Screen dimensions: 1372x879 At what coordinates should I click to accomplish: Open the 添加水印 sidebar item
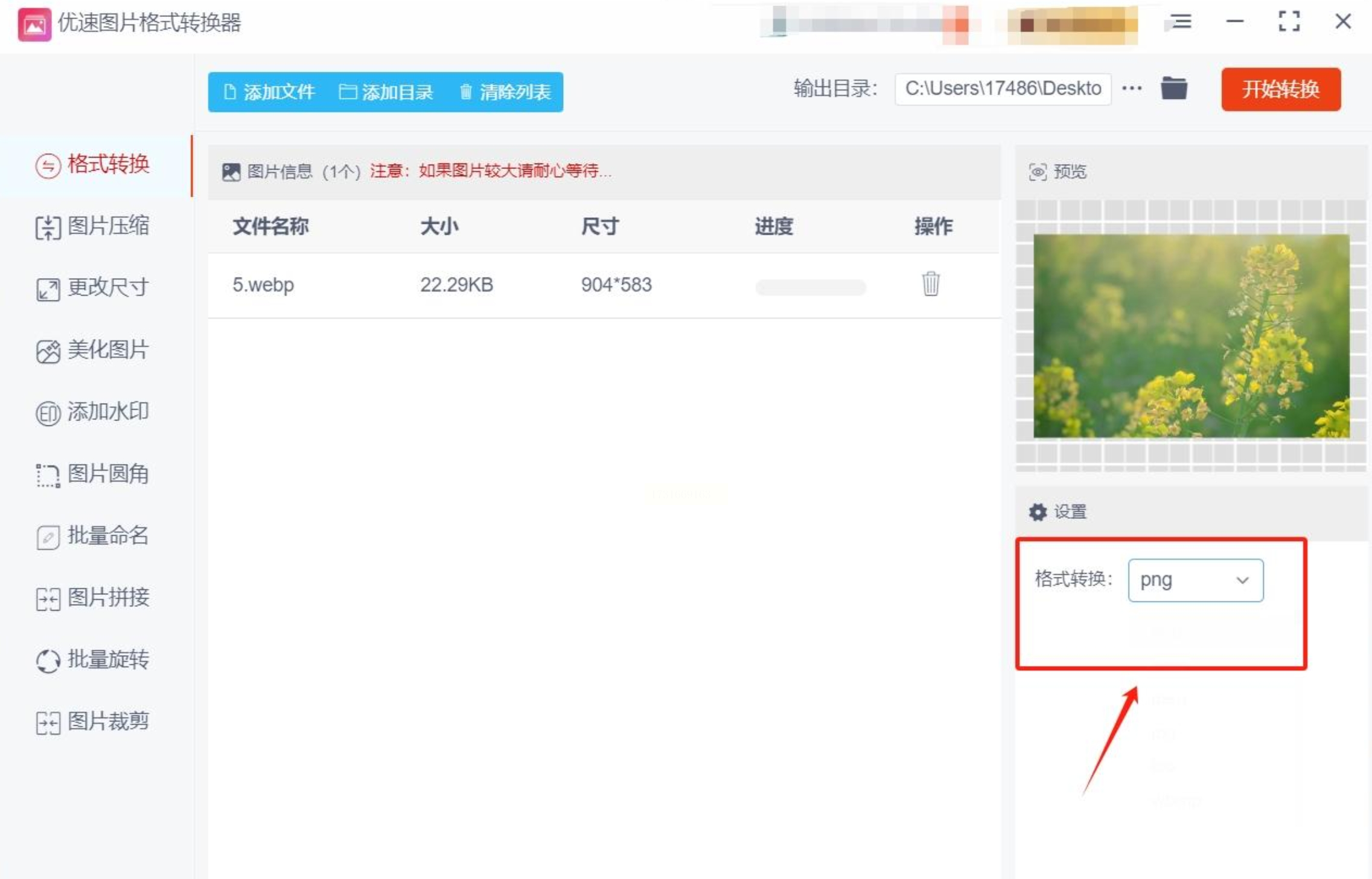(97, 413)
